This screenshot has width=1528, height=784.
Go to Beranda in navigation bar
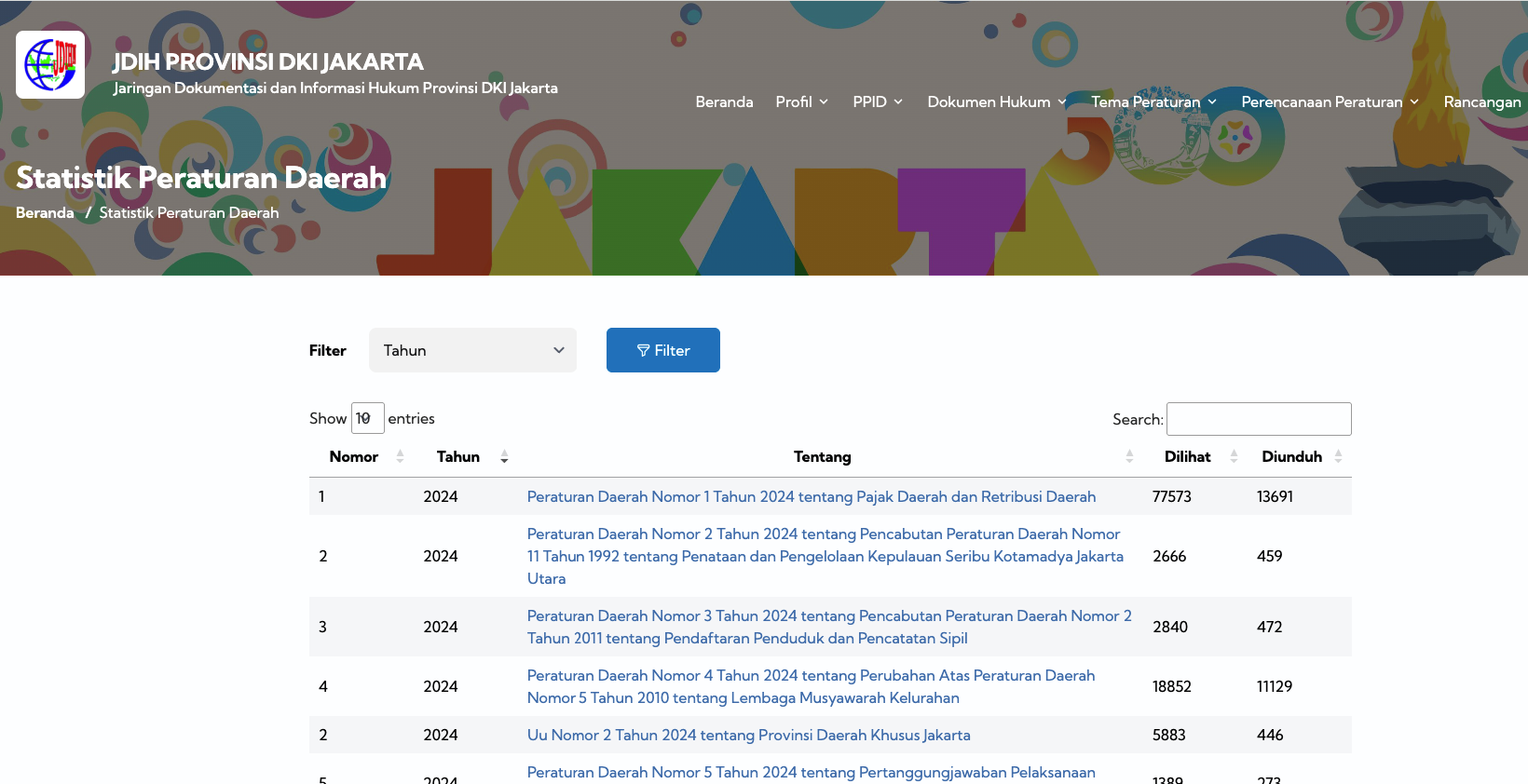pyautogui.click(x=724, y=101)
